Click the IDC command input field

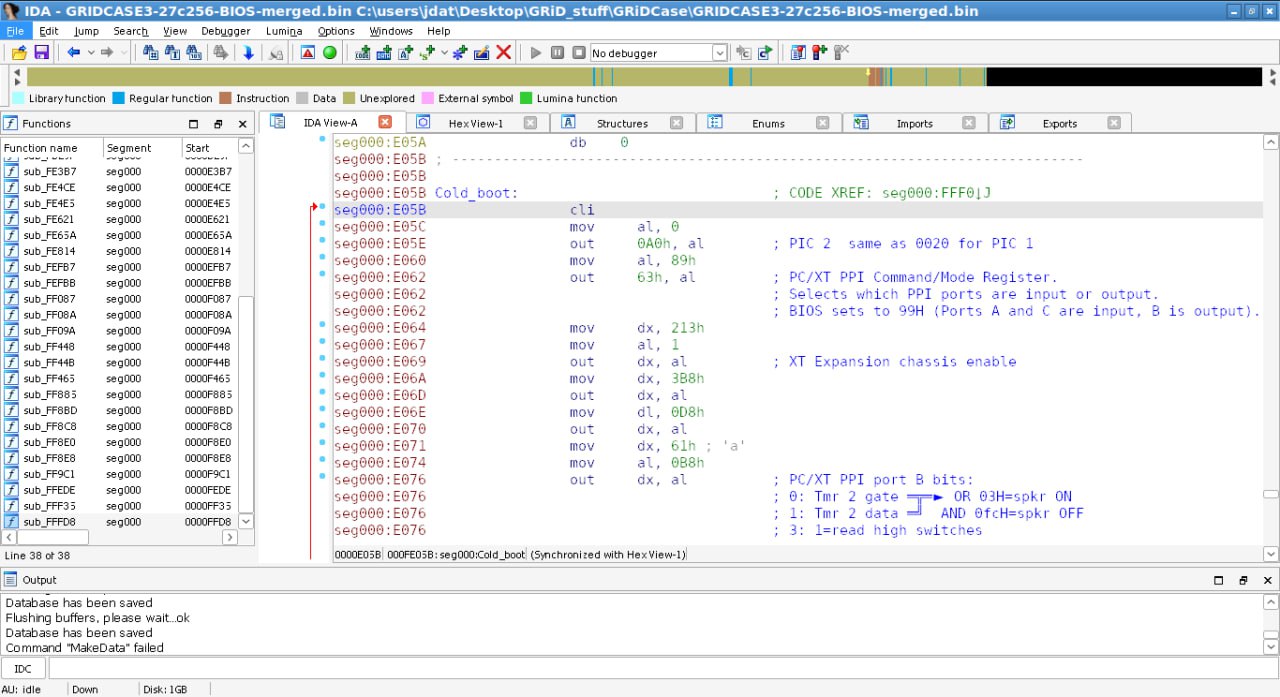(660, 669)
